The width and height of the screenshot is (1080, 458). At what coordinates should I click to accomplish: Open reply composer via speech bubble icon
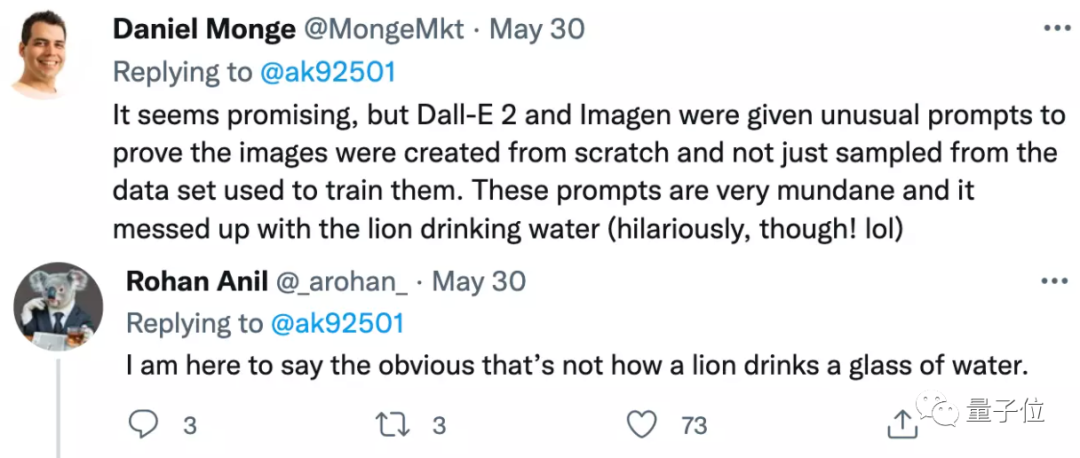pyautogui.click(x=143, y=424)
